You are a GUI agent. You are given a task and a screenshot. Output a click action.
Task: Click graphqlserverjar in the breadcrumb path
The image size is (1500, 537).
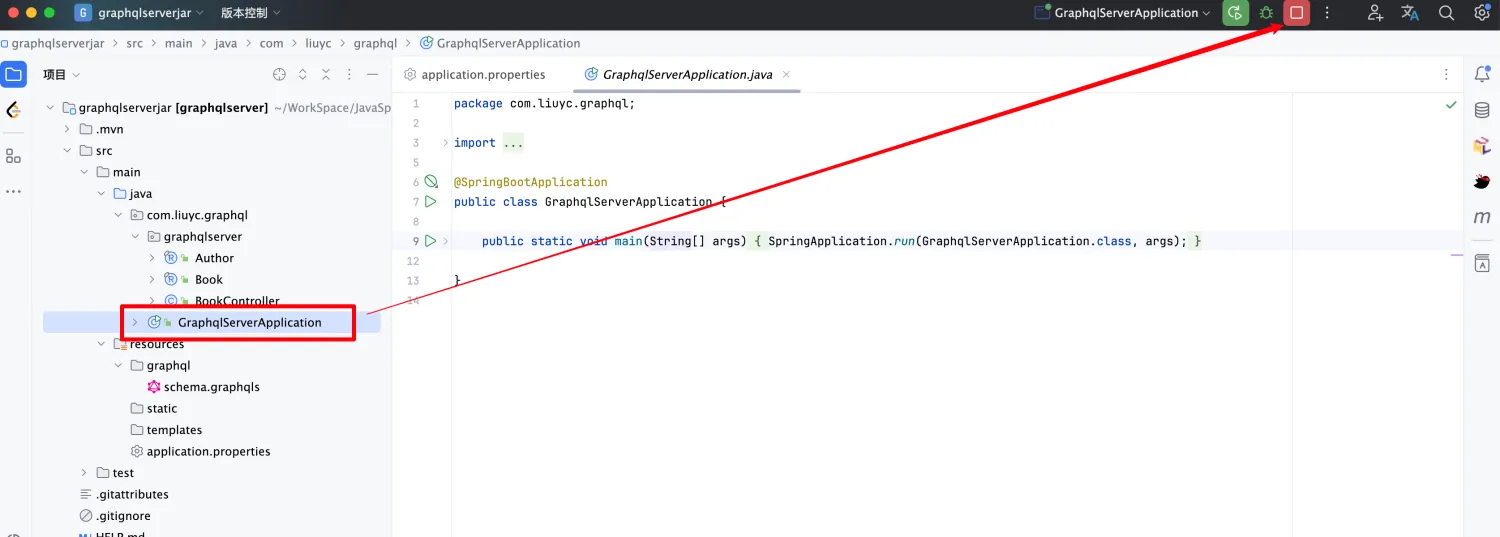pos(58,43)
